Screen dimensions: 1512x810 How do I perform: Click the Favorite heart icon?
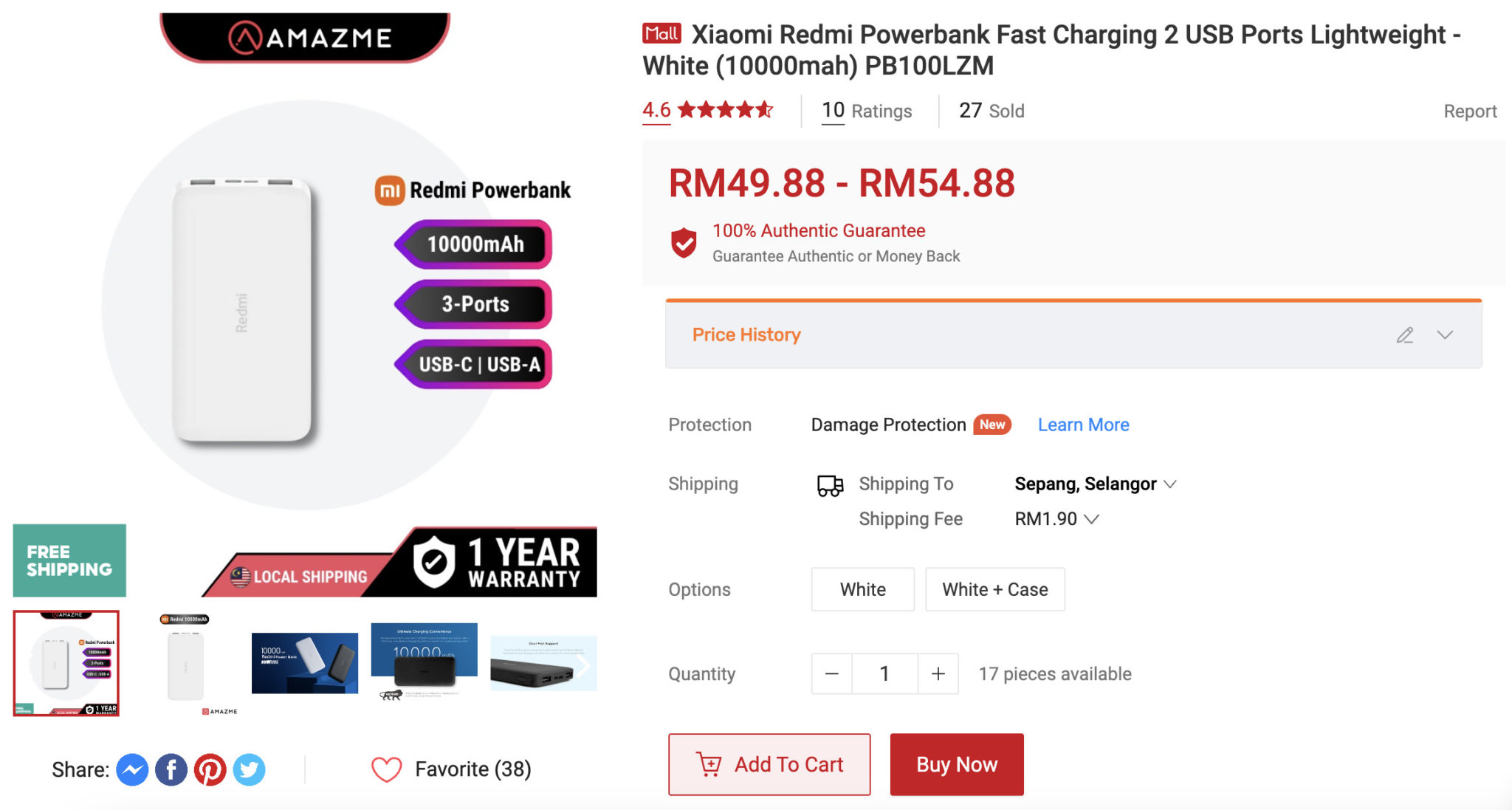point(386,769)
